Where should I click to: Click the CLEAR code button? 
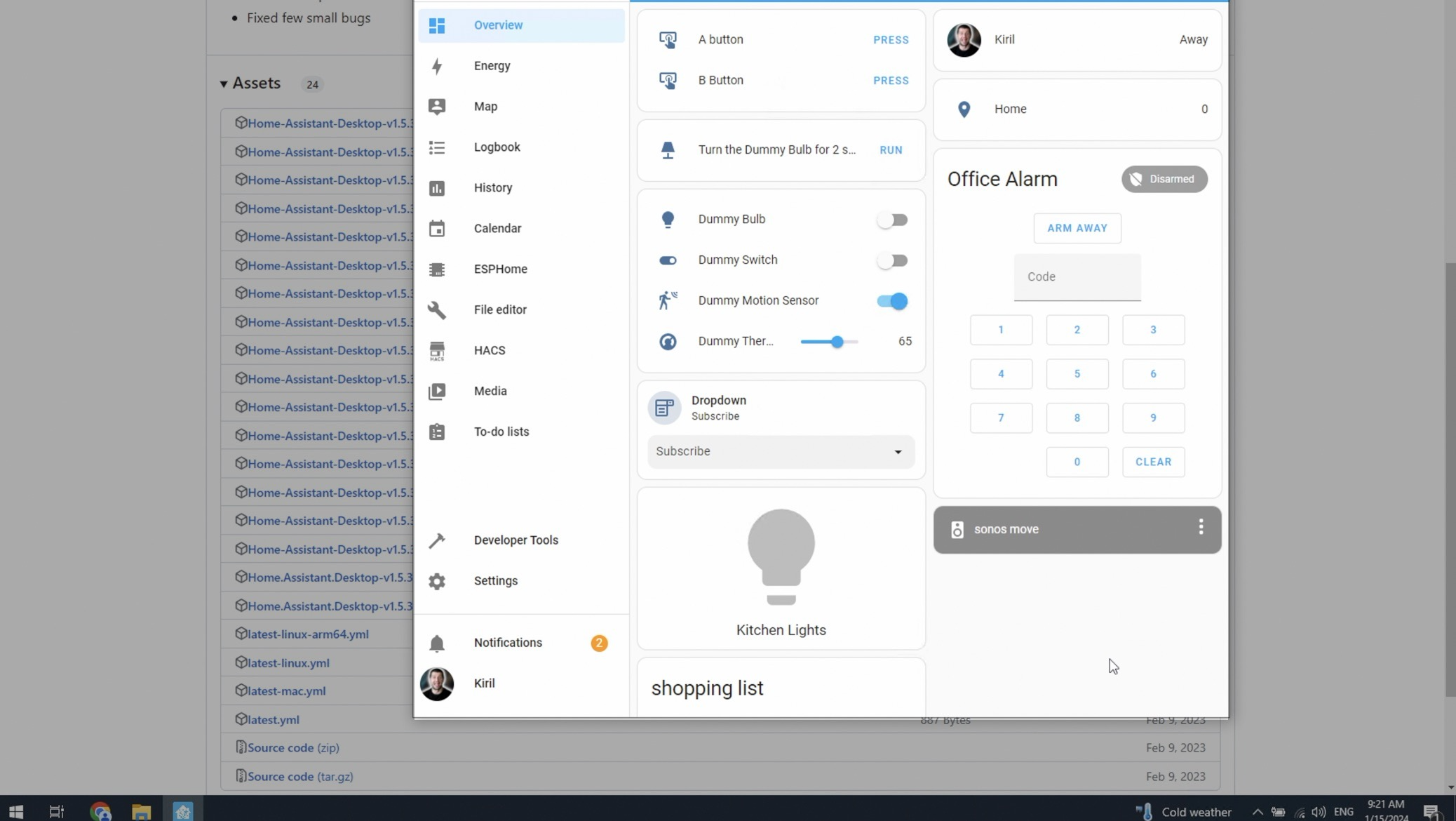point(1153,461)
